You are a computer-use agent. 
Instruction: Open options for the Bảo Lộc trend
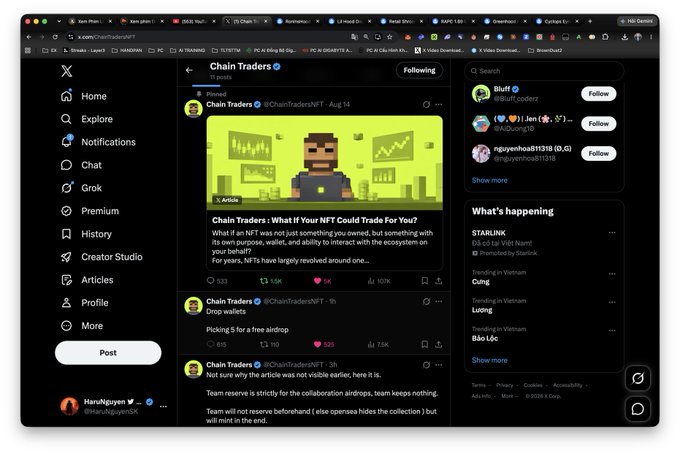click(612, 330)
